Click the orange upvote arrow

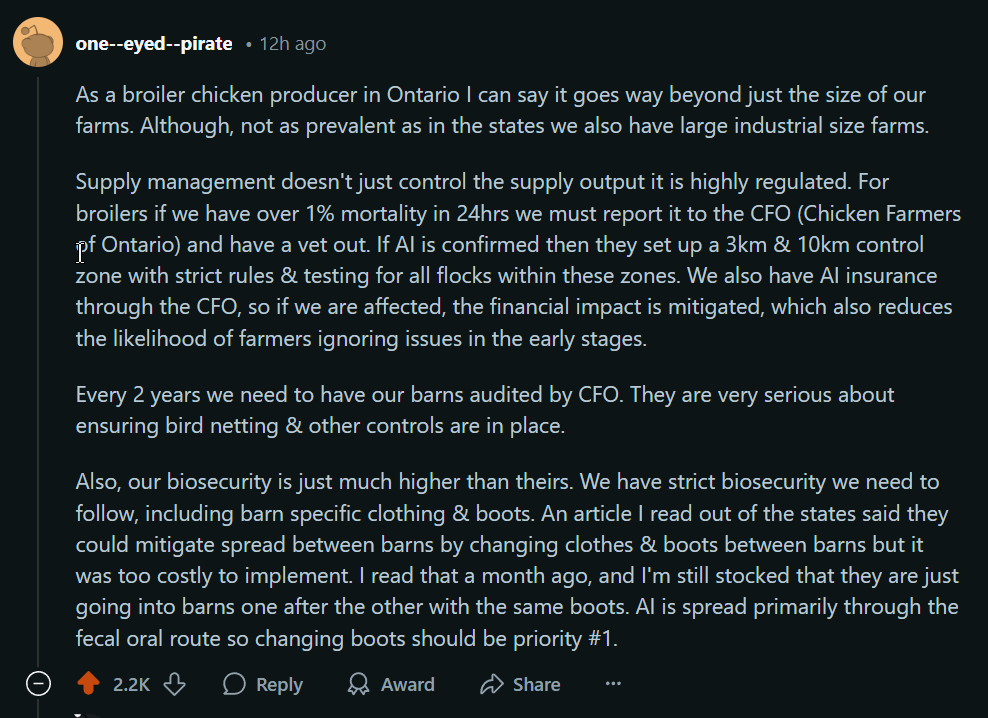coord(89,684)
